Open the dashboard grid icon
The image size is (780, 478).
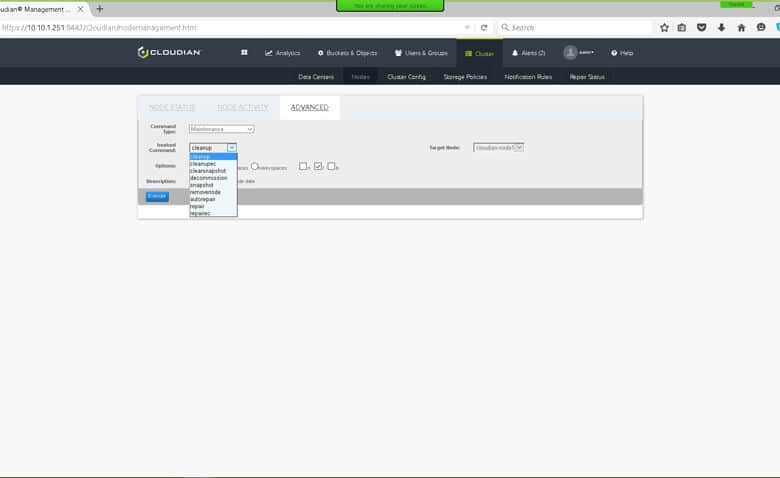pos(244,52)
